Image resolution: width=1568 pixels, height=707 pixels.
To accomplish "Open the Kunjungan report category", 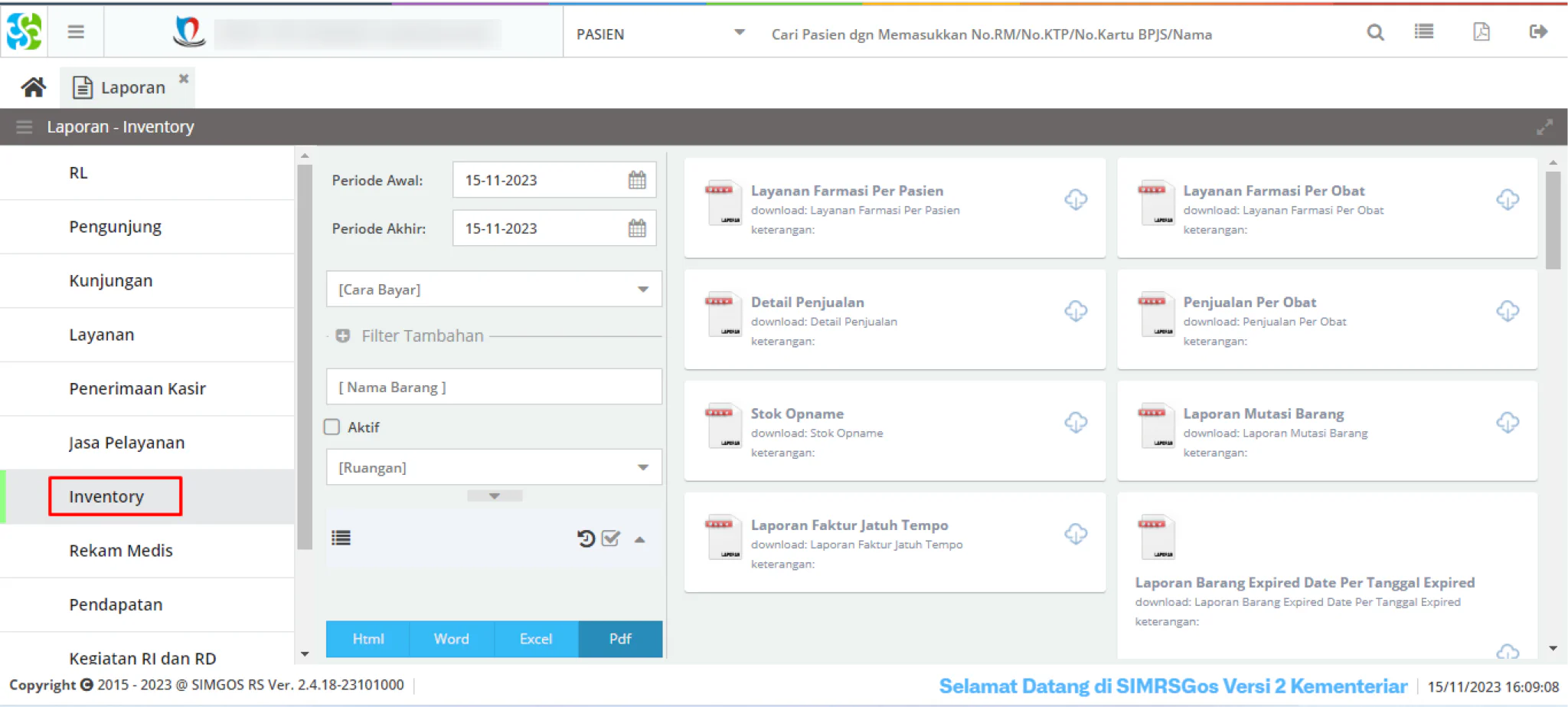I will pyautogui.click(x=147, y=280).
